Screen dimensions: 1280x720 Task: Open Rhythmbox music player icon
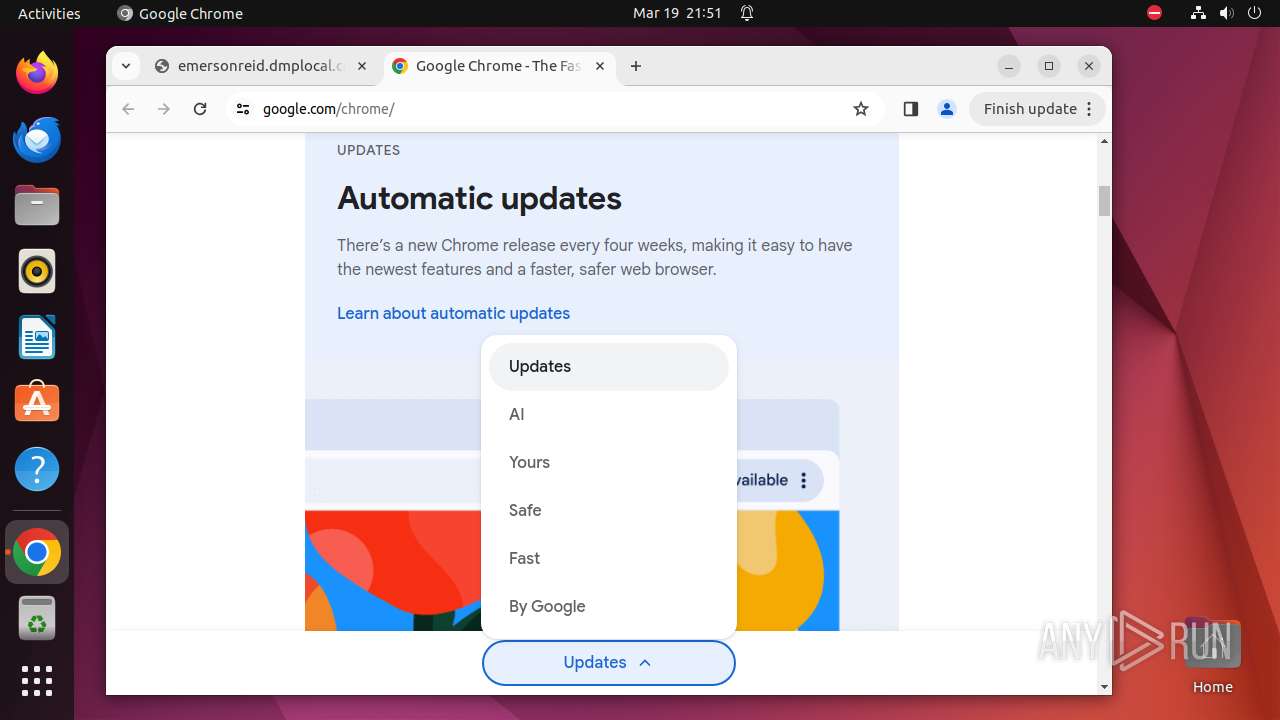(37, 271)
